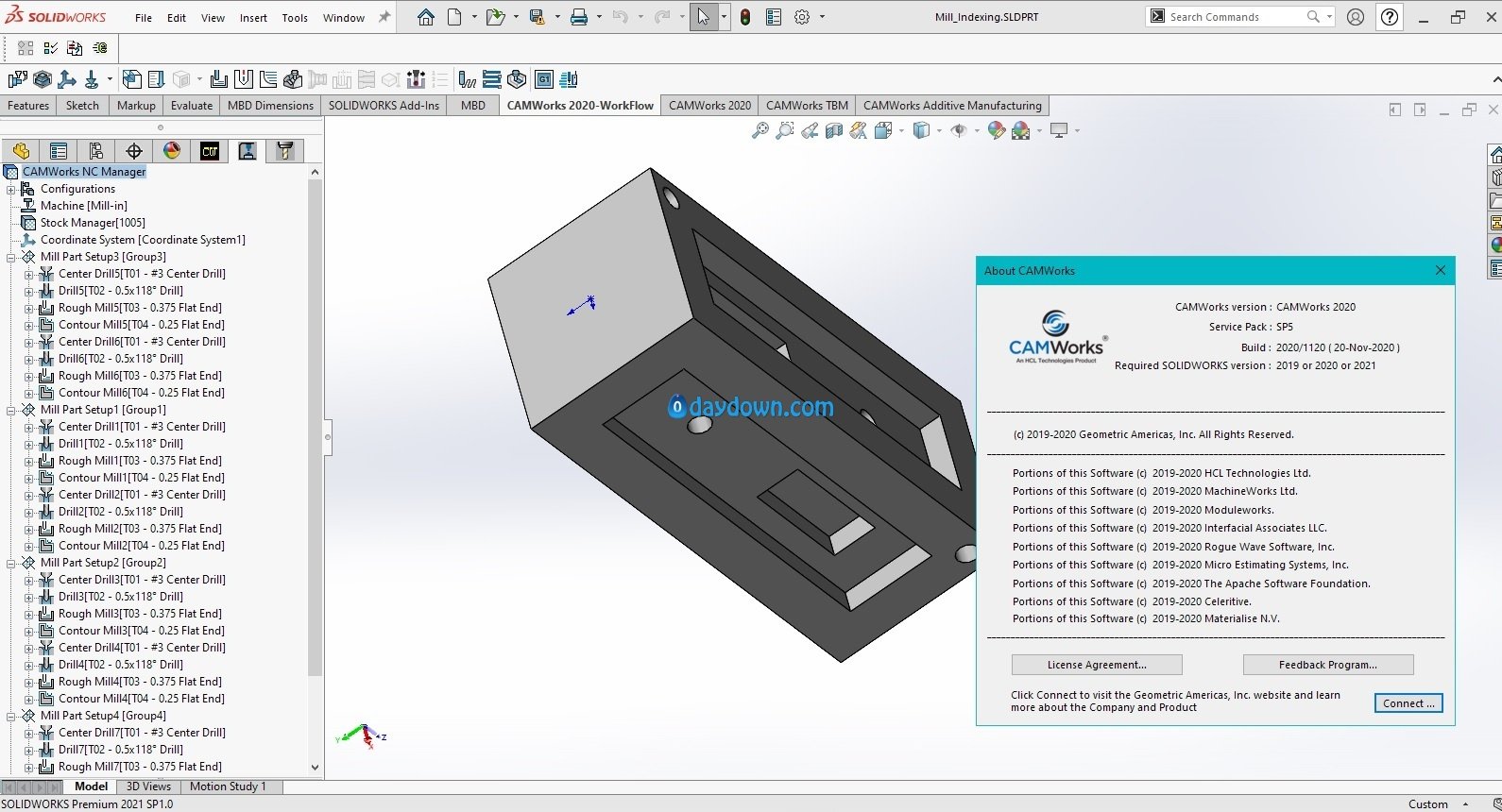Create a new document with New icon

(x=454, y=17)
